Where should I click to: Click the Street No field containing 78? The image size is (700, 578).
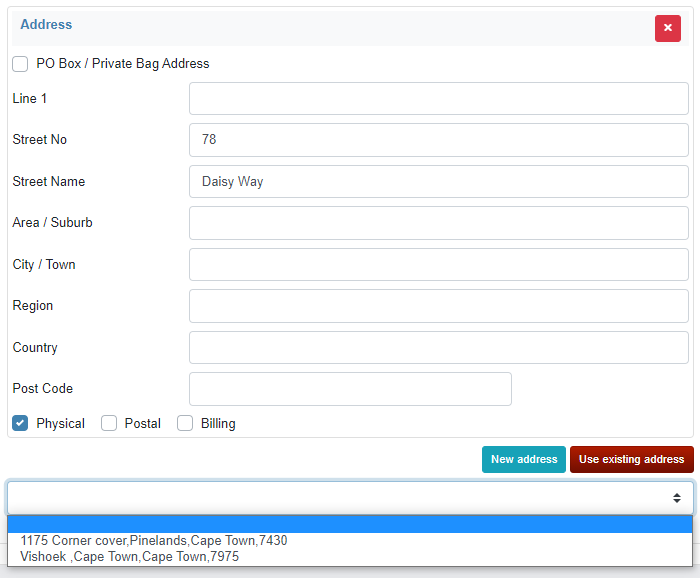pos(438,140)
